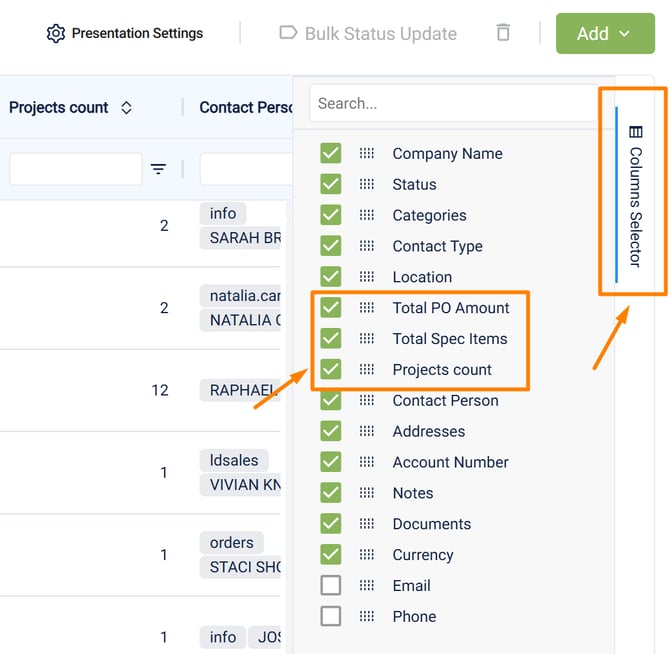This screenshot has height=654, width=670.
Task: Click drag handle next to Total PO Amount
Action: pos(367,308)
